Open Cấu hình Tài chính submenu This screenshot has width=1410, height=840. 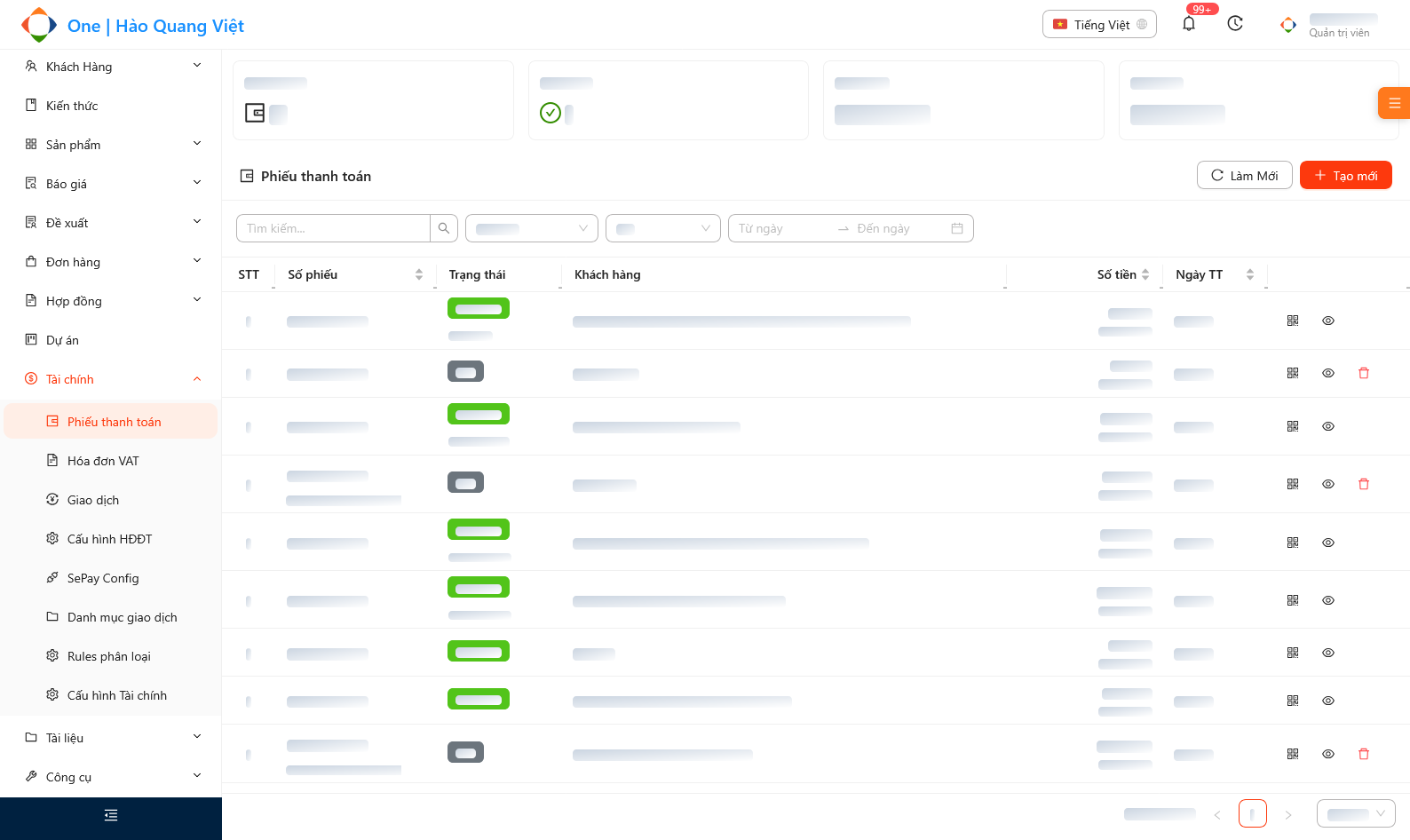tap(111, 695)
